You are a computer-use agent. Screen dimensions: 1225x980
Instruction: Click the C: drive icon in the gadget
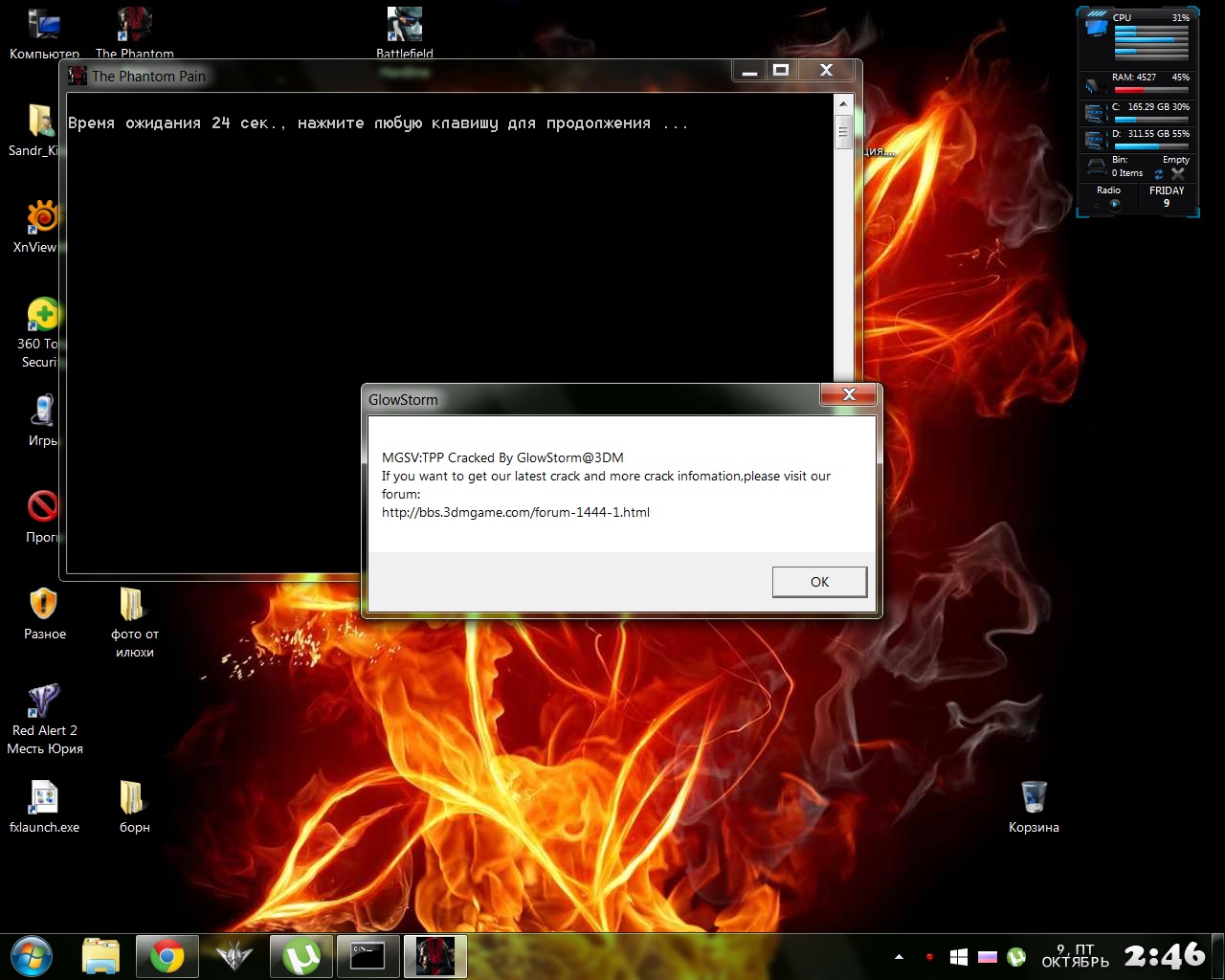point(1096,113)
